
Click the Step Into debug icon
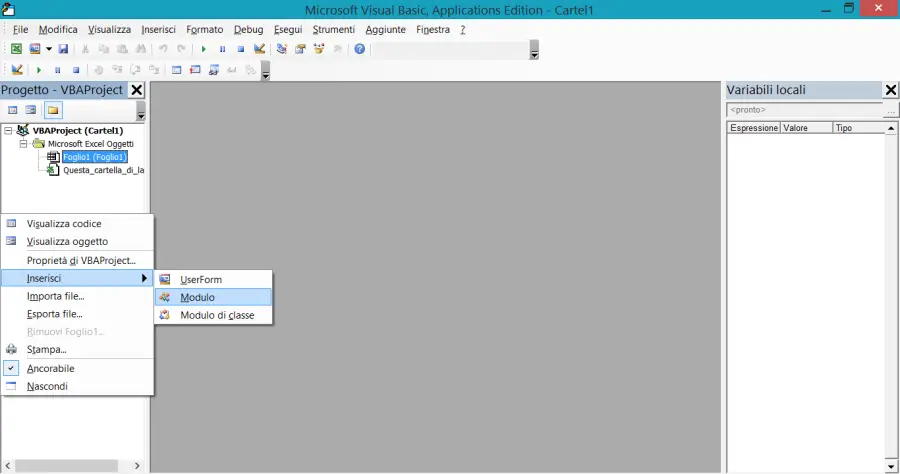[117, 70]
